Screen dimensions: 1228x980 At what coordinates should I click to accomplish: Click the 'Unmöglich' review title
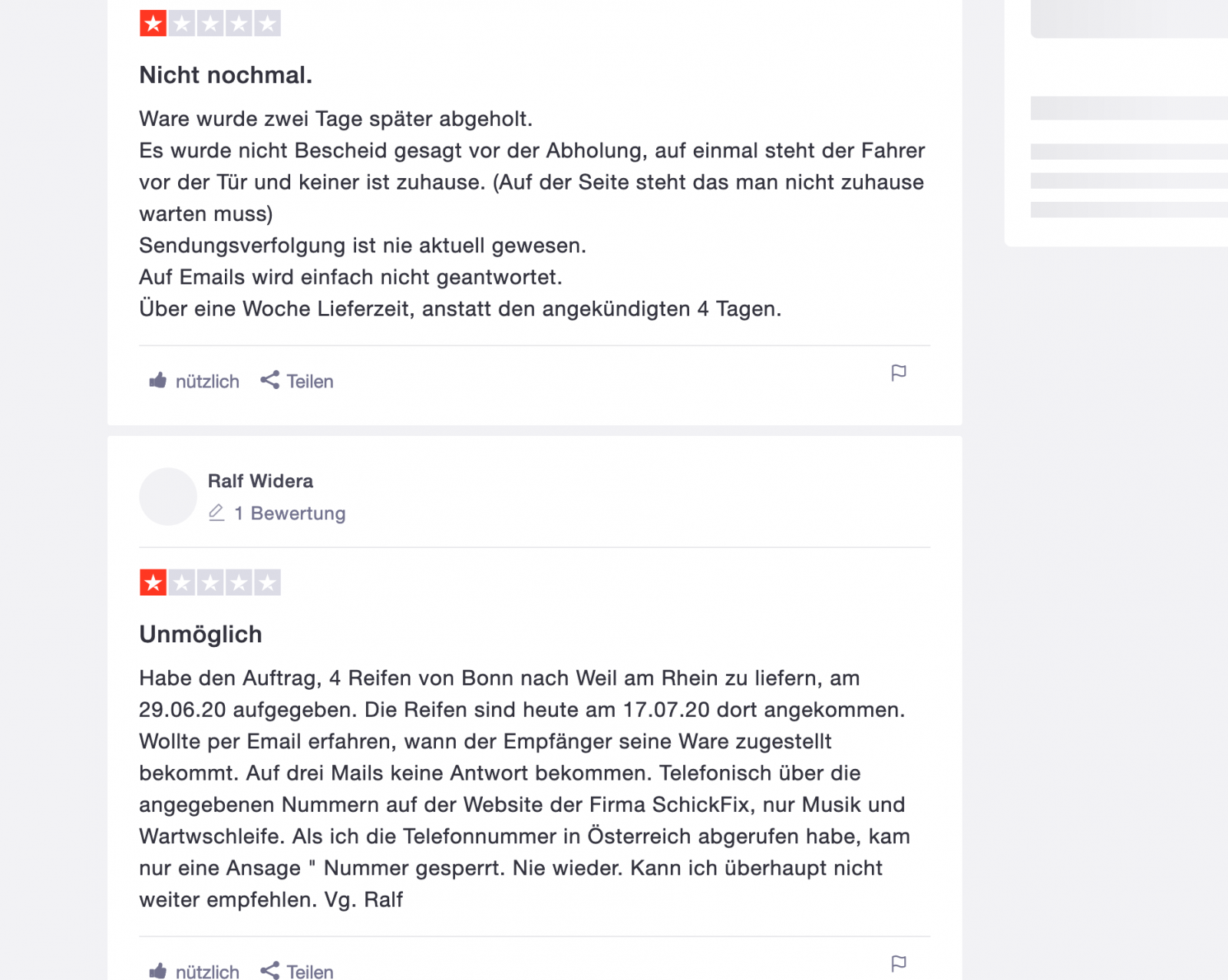click(x=200, y=635)
